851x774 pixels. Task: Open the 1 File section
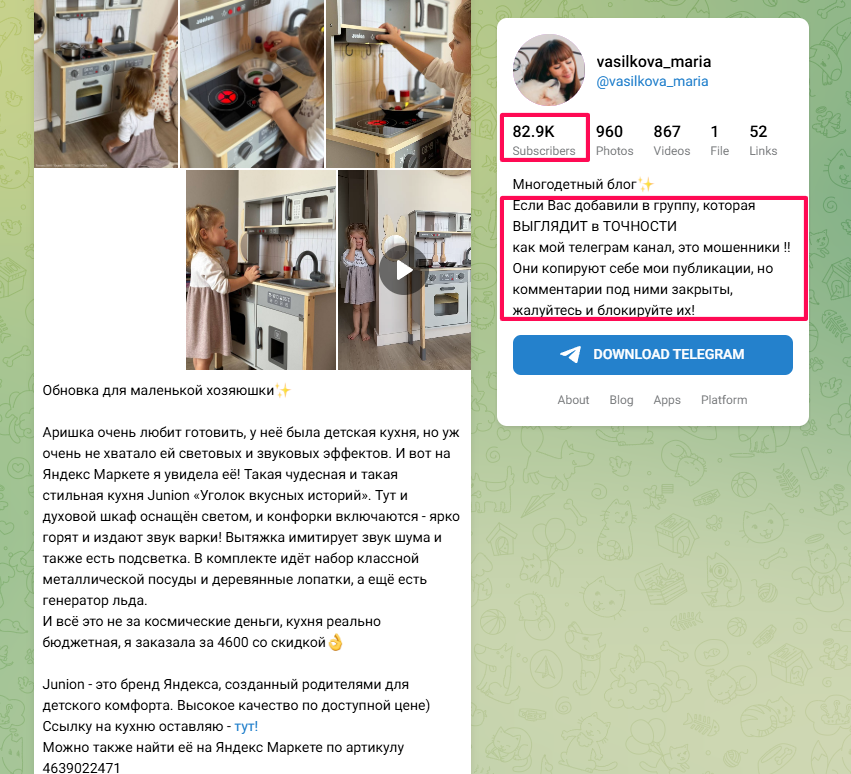[x=719, y=140]
